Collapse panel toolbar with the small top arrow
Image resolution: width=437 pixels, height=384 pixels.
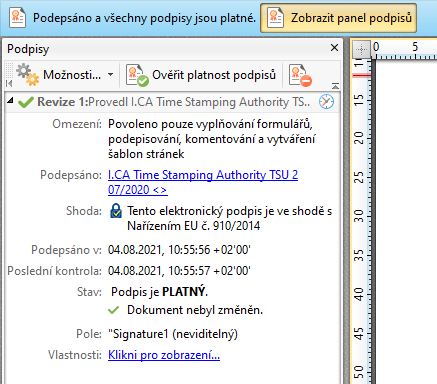coord(335,86)
